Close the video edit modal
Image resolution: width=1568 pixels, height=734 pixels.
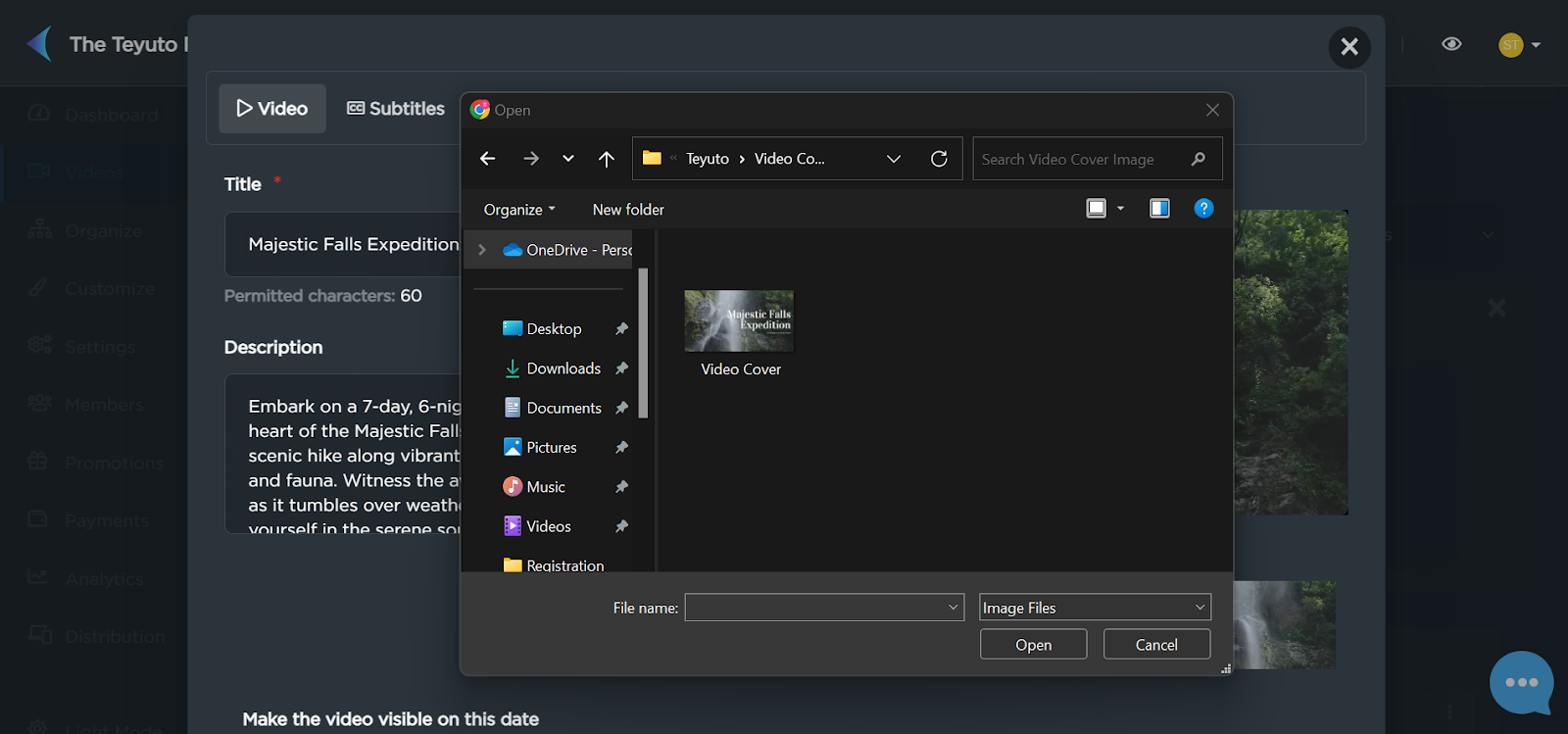1349,46
